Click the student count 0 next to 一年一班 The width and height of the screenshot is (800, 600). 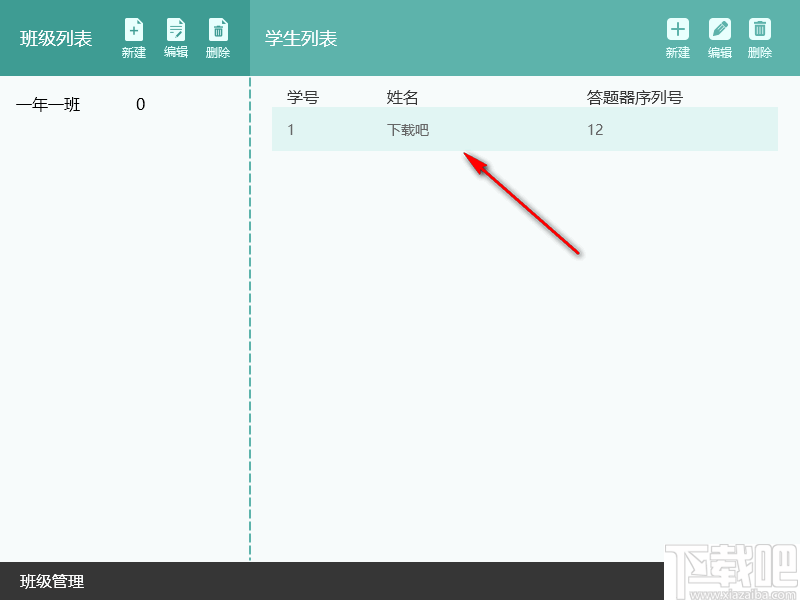pyautogui.click(x=141, y=104)
